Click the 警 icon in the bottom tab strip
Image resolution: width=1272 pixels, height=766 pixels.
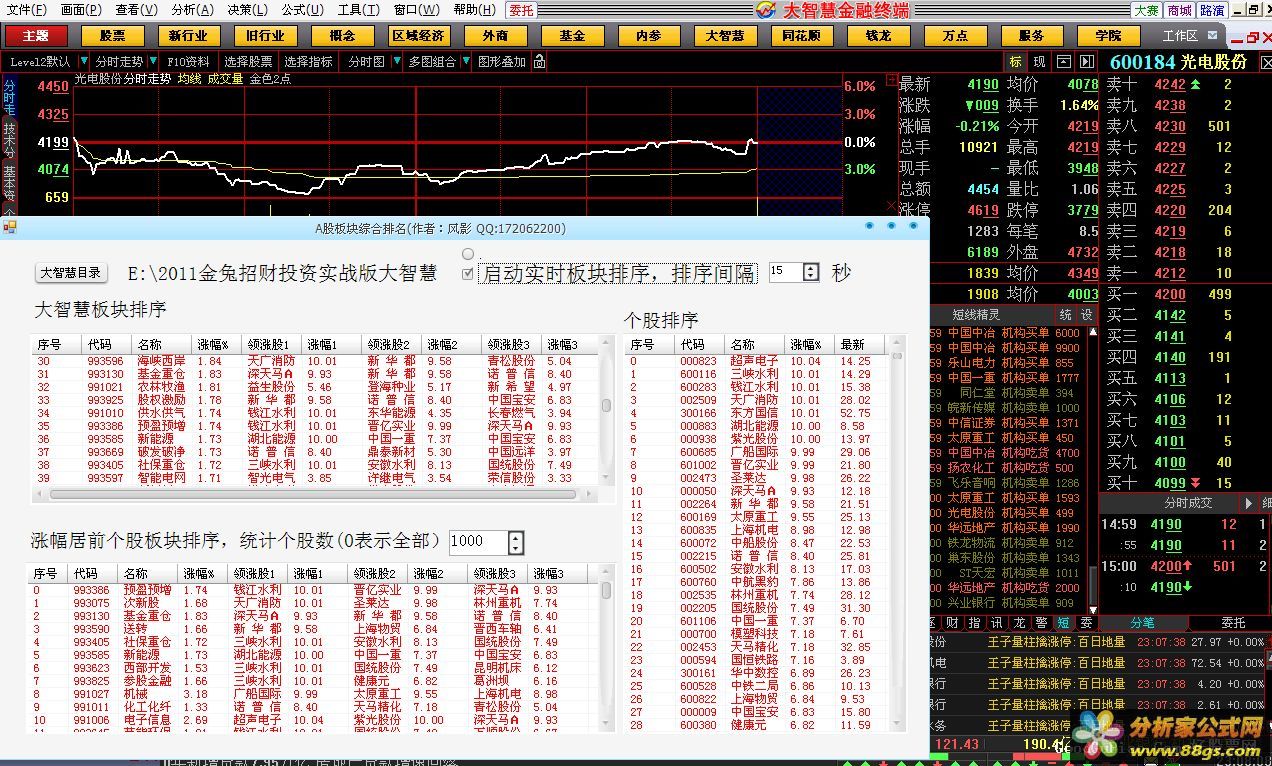(1041, 623)
